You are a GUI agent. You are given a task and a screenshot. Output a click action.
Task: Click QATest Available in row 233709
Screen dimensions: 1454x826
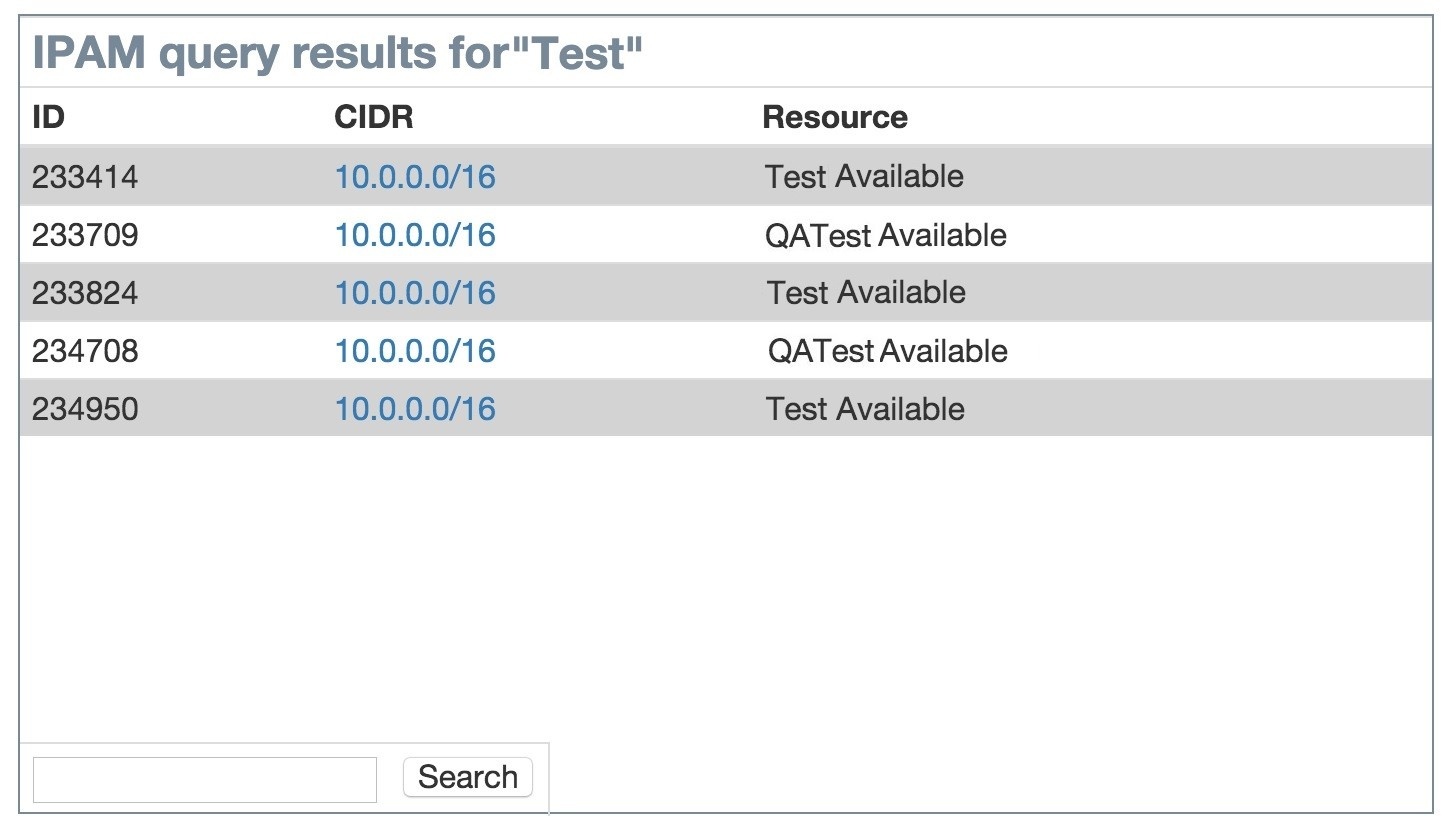pos(885,235)
